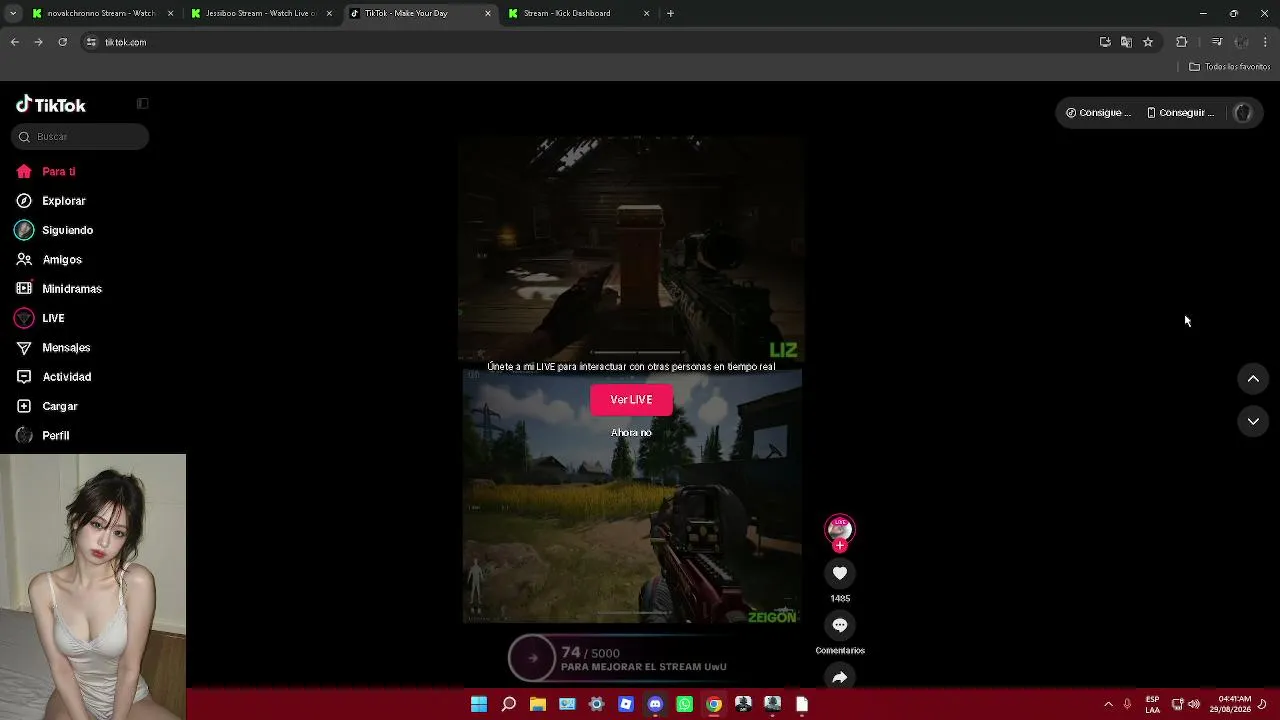Open the creator's LIVE avatar
Image resolution: width=1280 pixels, height=720 pixels.
840,529
